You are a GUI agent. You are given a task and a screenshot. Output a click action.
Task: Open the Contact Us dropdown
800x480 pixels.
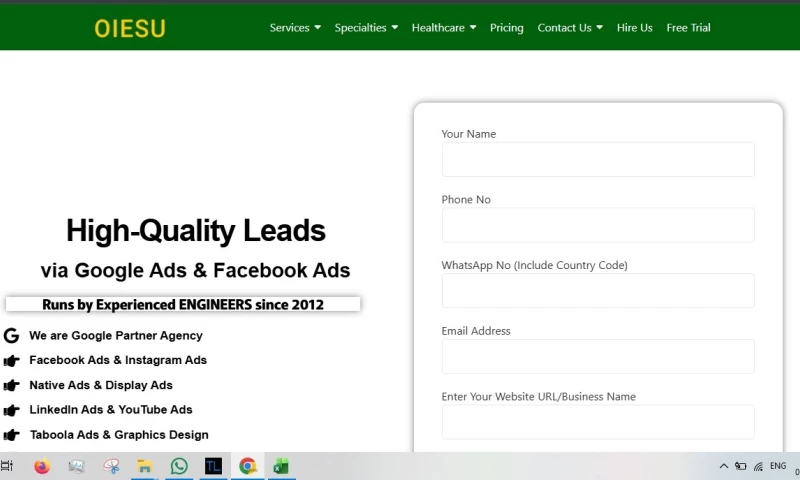click(x=570, y=28)
